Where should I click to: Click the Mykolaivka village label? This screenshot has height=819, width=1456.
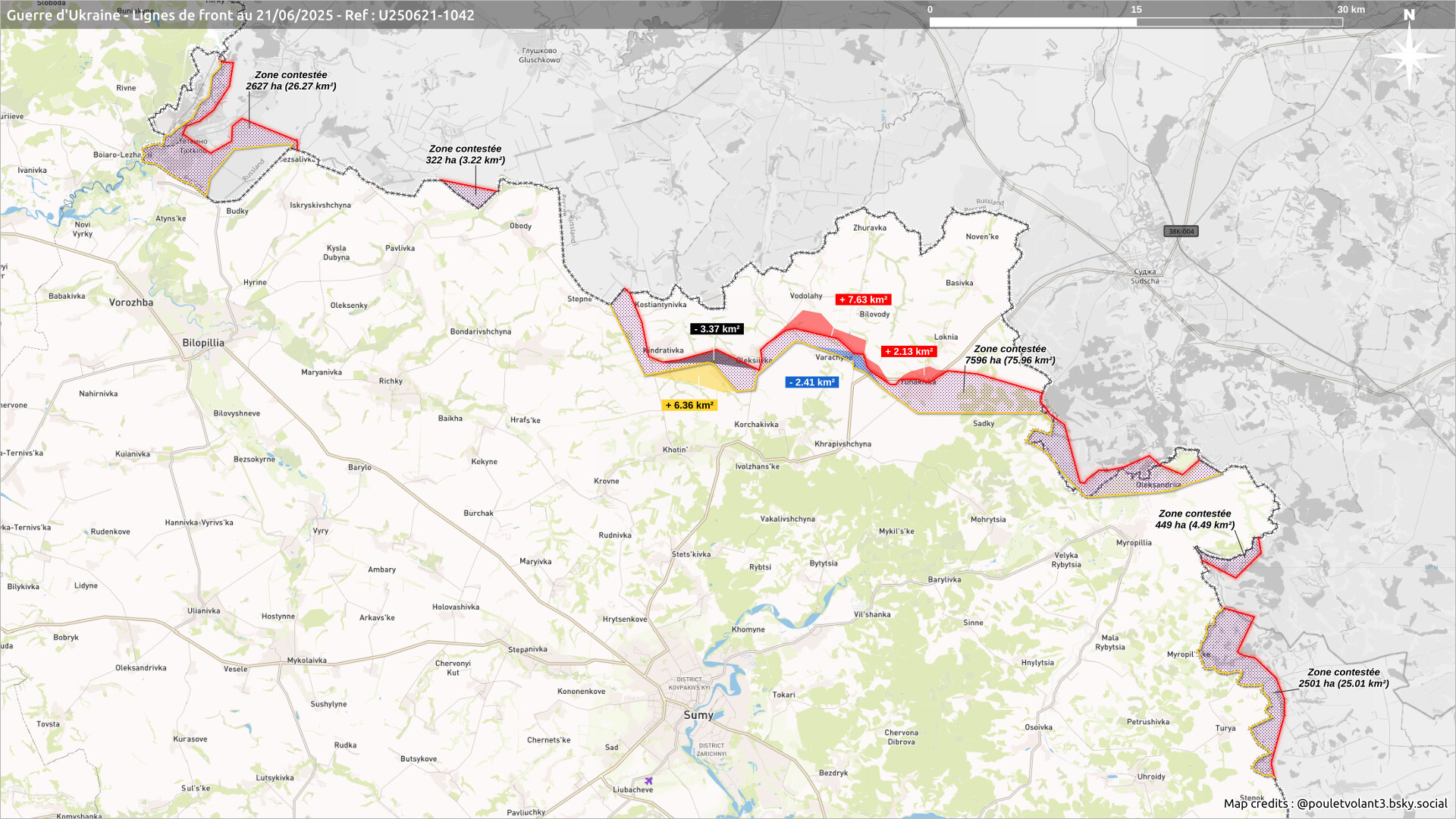coord(306,661)
